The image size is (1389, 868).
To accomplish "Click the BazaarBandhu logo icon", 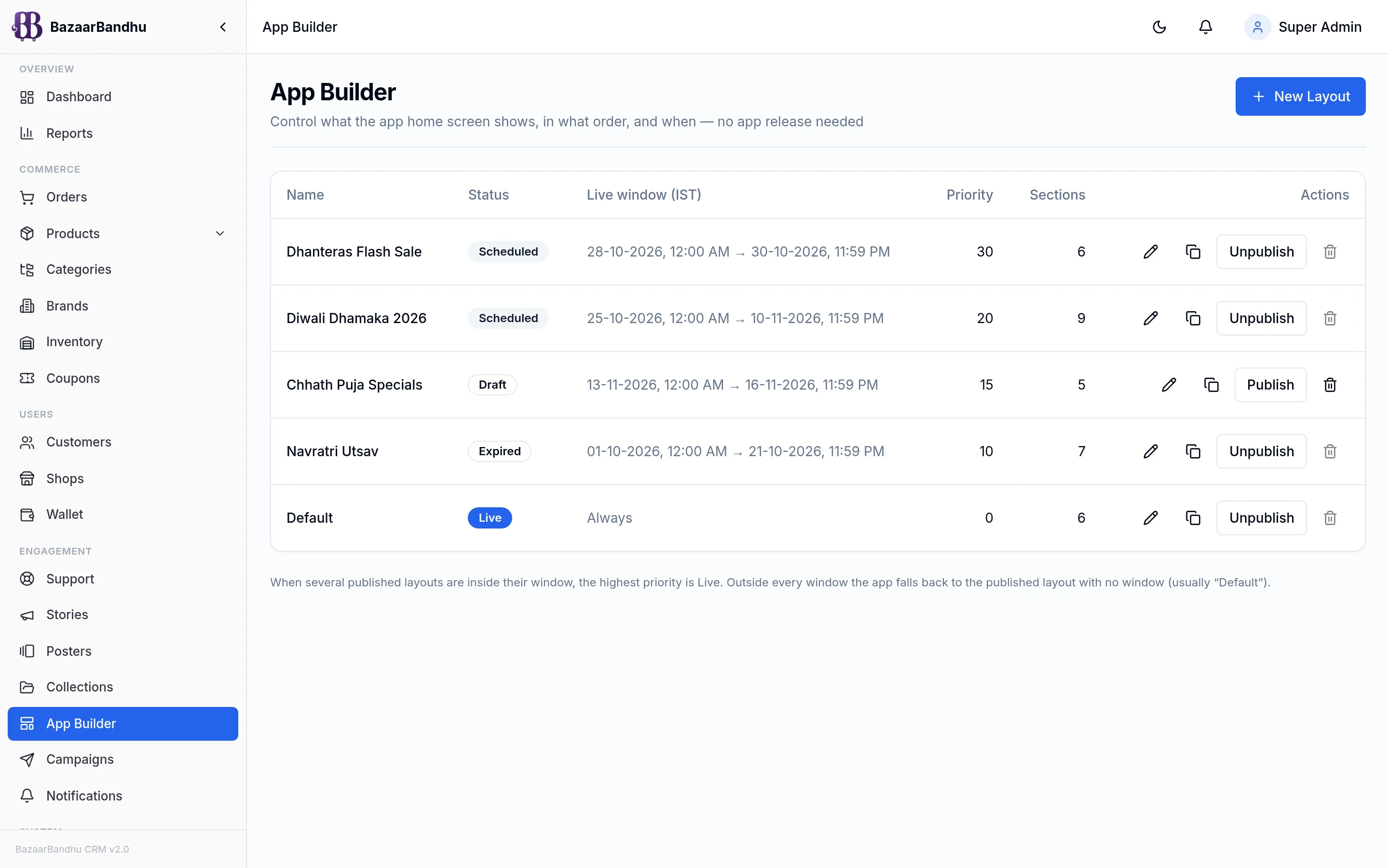I will click(27, 27).
